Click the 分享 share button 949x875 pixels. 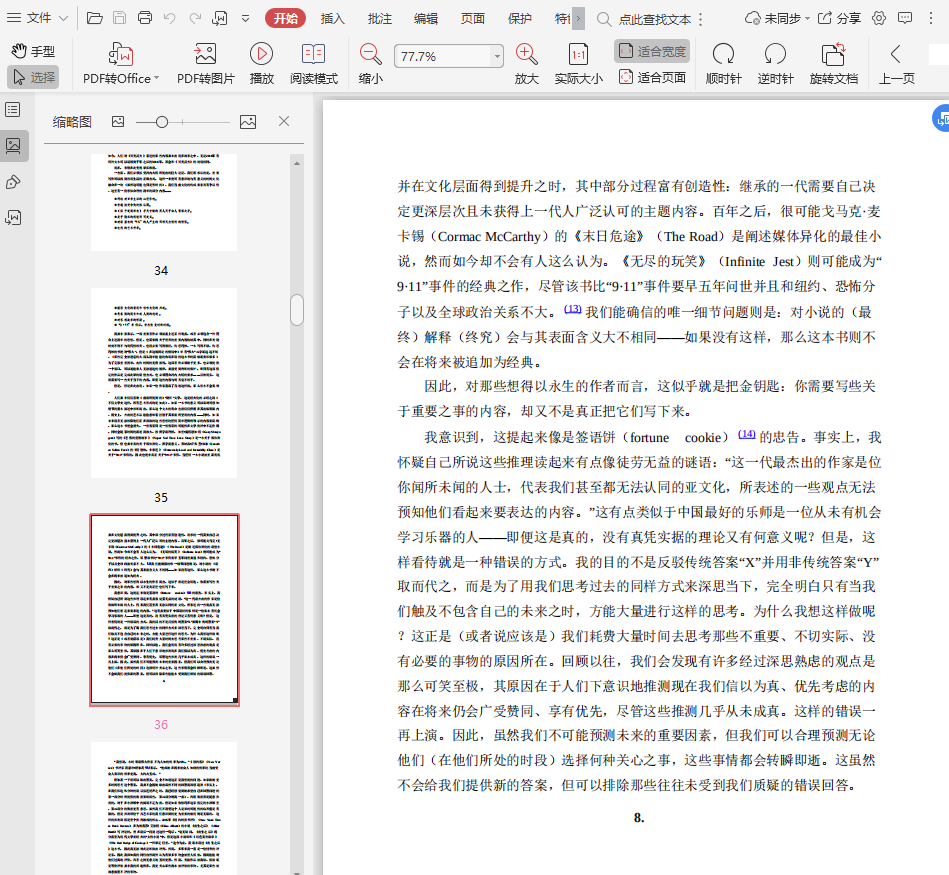839,18
